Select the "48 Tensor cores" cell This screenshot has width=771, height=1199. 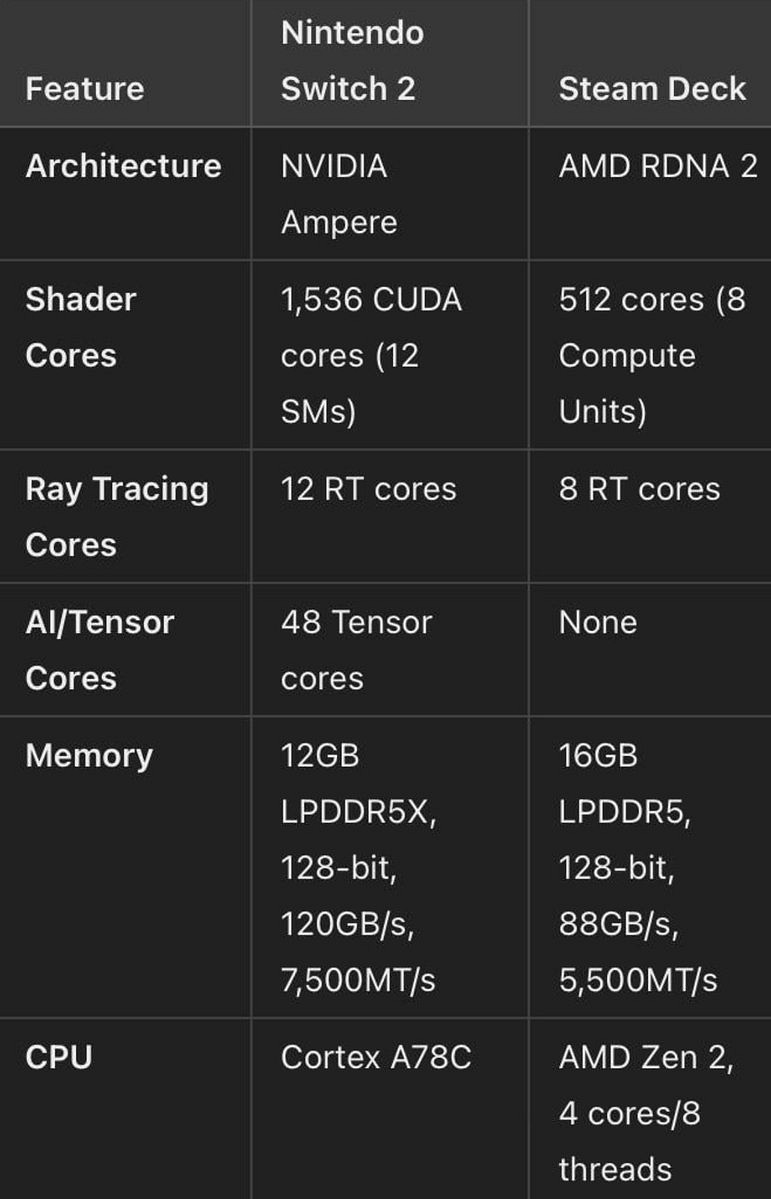tap(356, 650)
